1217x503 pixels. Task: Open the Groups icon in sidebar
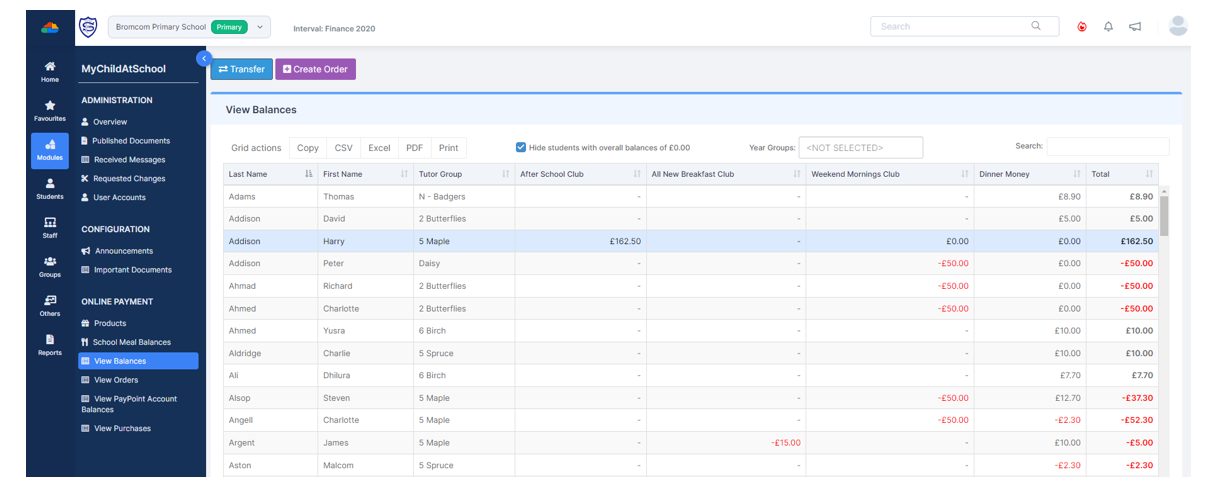[50, 266]
